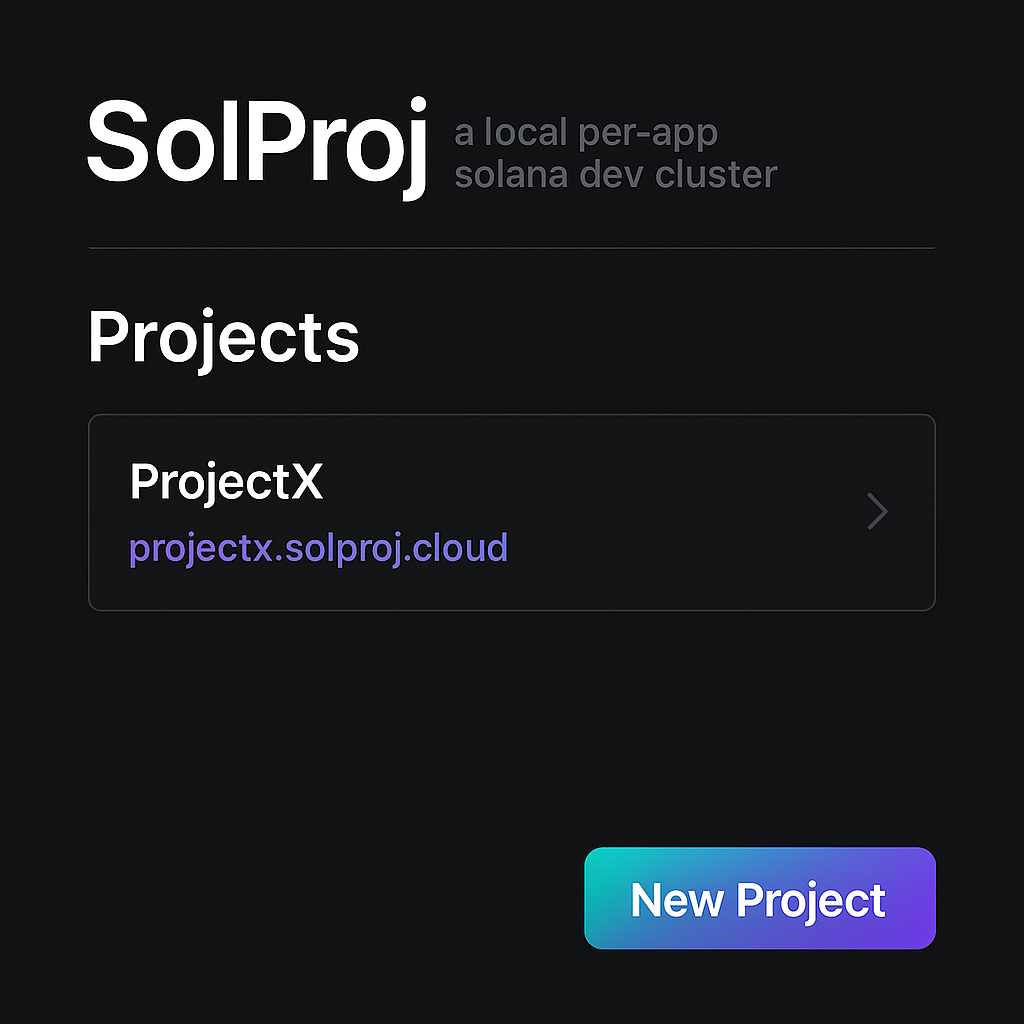Select the Projects list header text
1024x1024 pixels.
pos(223,337)
